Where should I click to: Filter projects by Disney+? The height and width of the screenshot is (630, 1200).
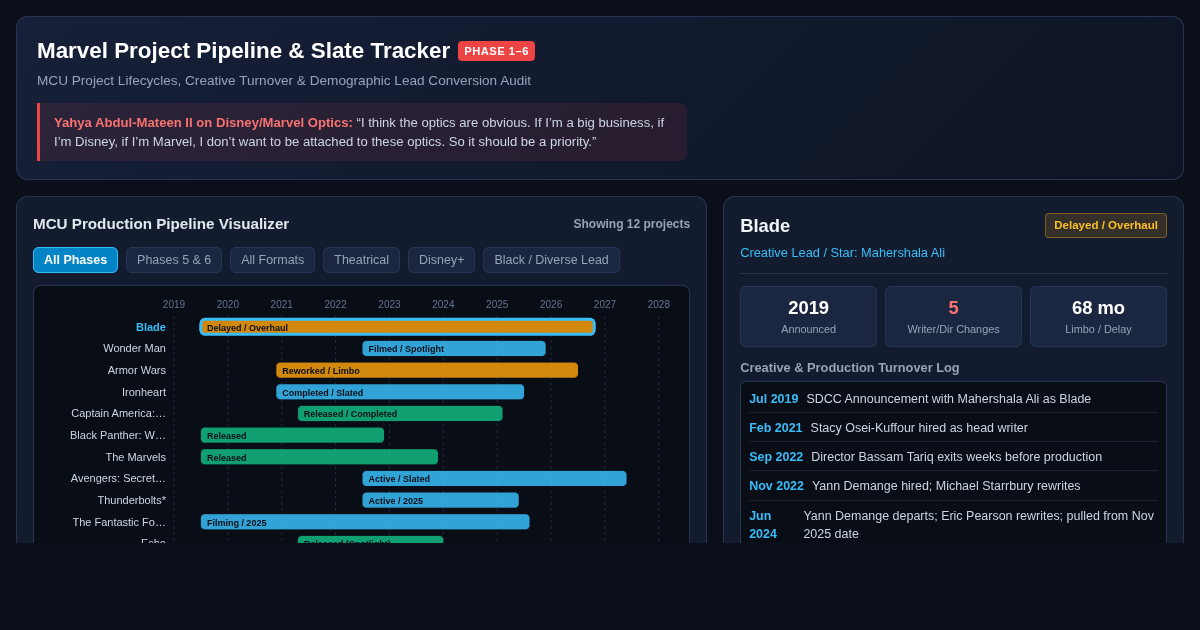[x=441, y=260]
